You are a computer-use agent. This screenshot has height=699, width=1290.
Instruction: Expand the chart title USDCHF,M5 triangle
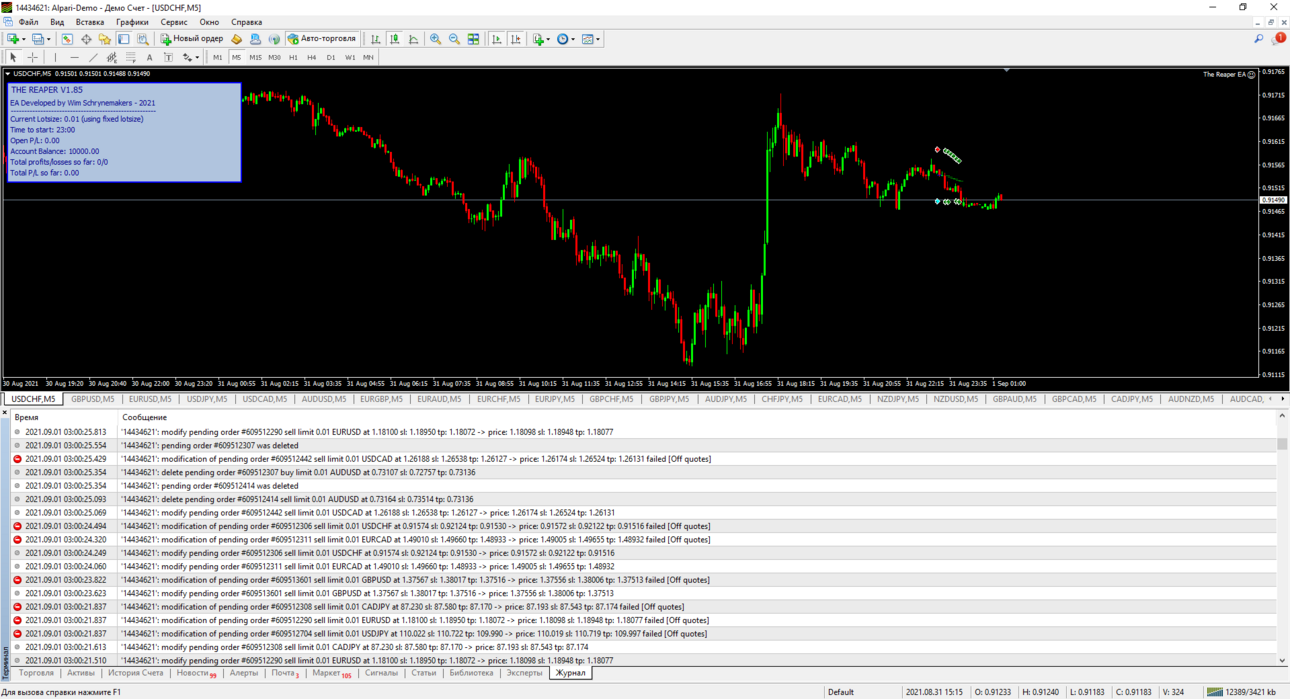[x=8, y=74]
